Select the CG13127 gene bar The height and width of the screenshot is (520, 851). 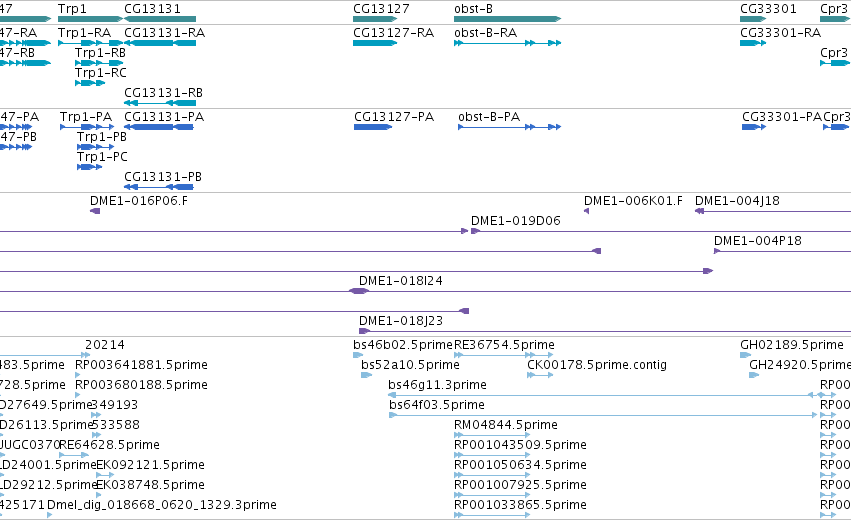click(x=375, y=19)
